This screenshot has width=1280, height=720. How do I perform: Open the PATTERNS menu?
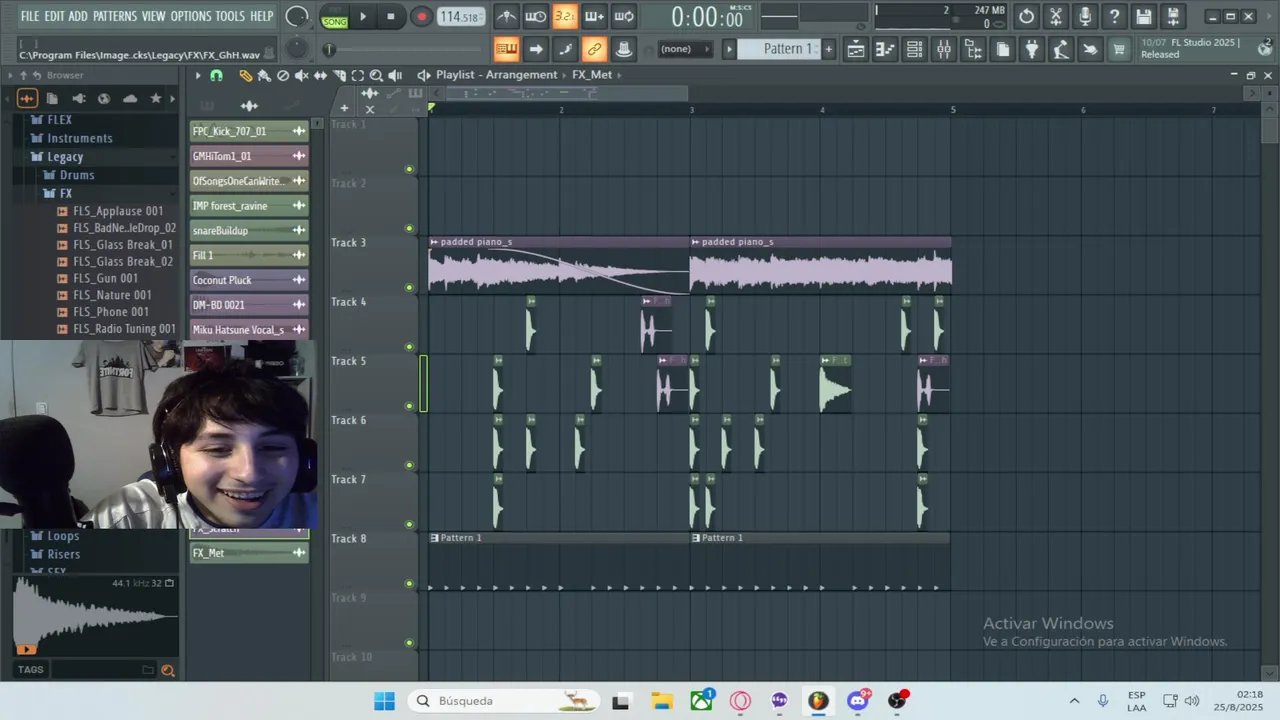point(115,16)
